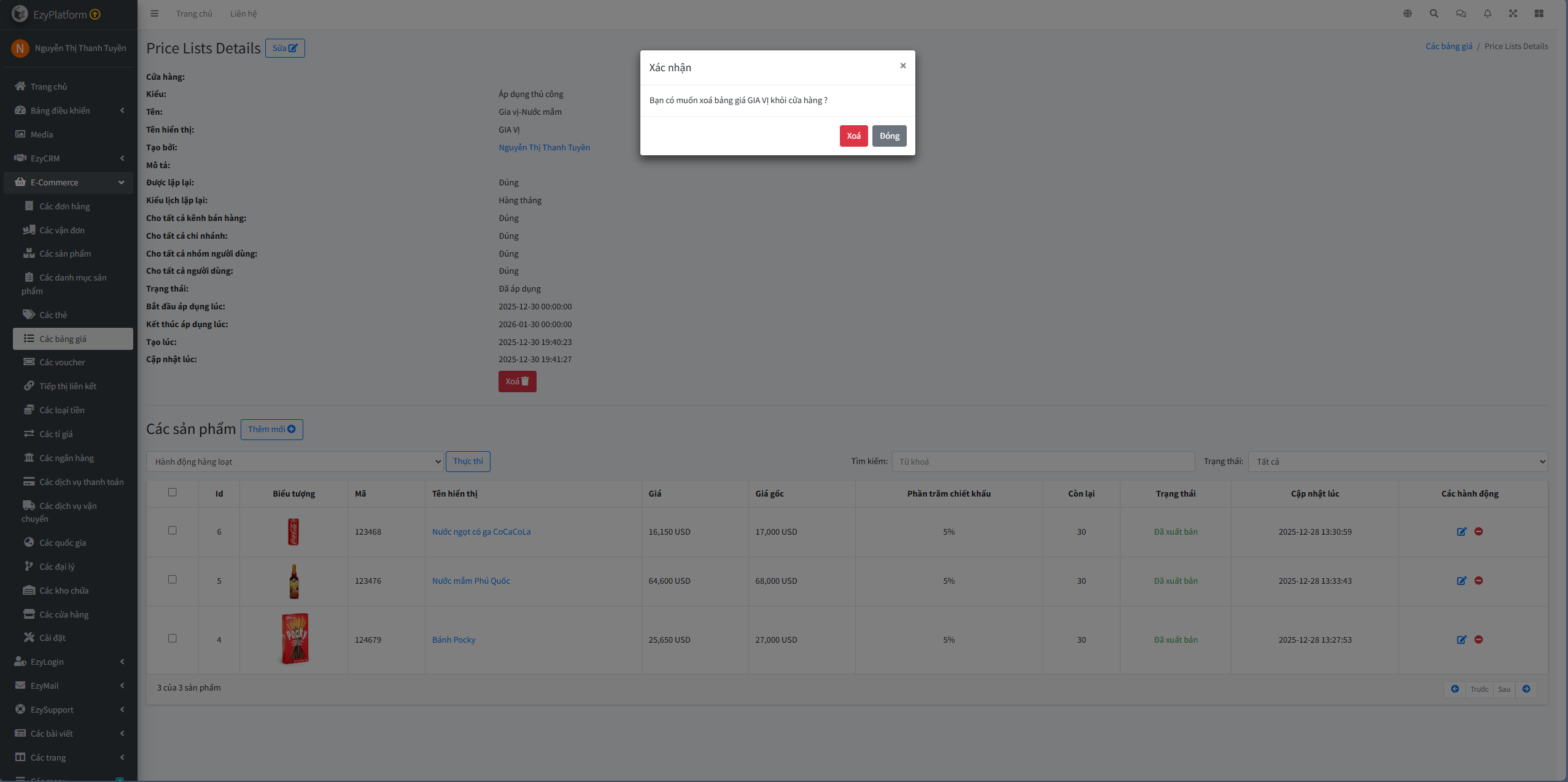1568x782 pixels.
Task: Toggle fullscreen with the expand arrows icon
Action: [1513, 14]
